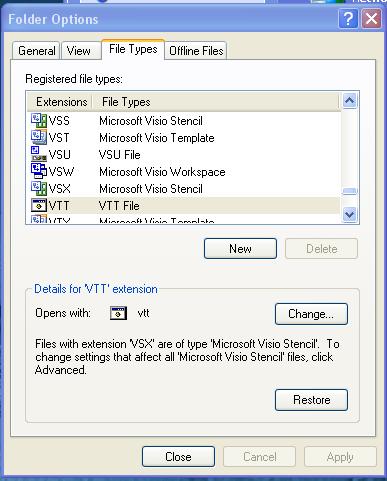
Task: Click the 'VSU File' type text
Action: click(x=120, y=155)
